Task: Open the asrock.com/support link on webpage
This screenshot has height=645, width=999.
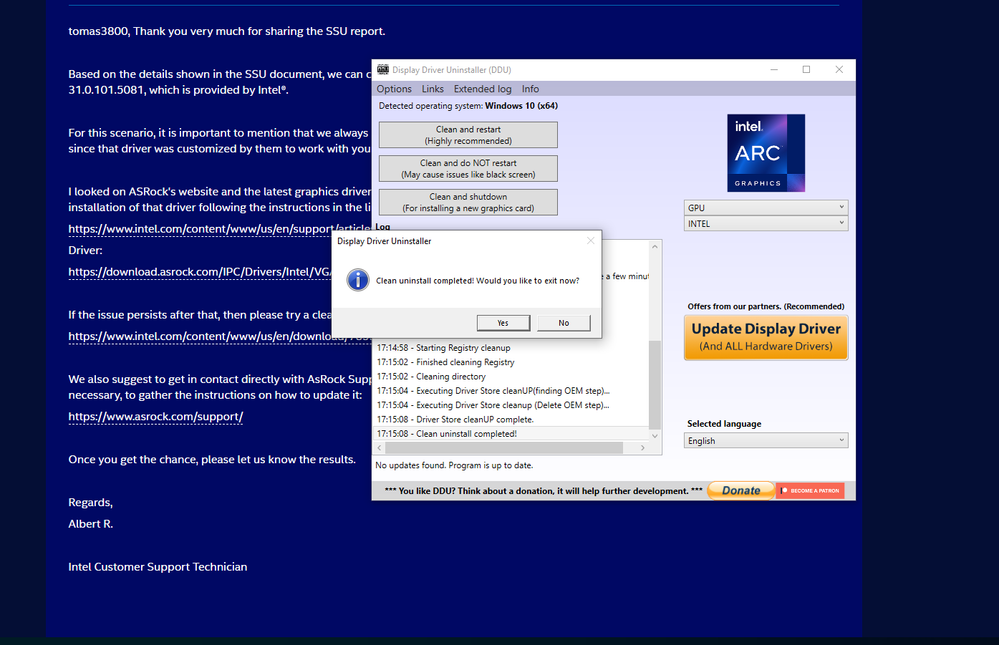Action: [x=155, y=417]
